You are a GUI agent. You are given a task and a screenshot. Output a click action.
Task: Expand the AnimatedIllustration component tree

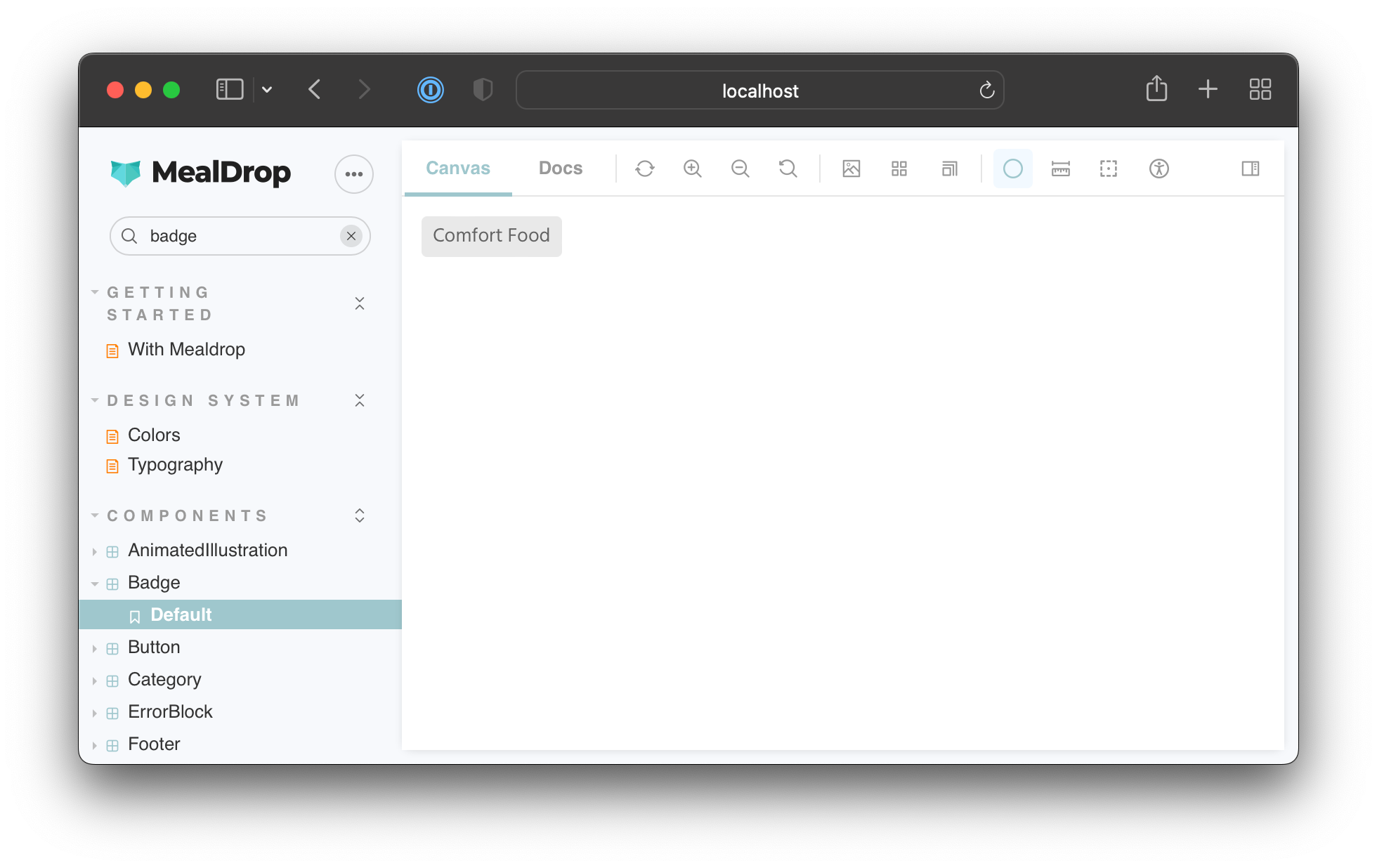[x=94, y=549]
